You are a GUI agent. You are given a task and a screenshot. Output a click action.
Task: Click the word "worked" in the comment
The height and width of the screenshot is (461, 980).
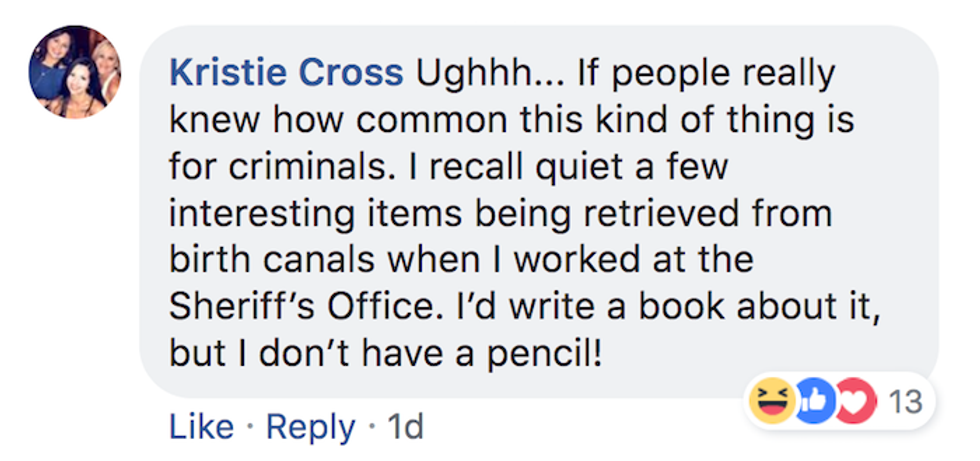click(x=577, y=259)
